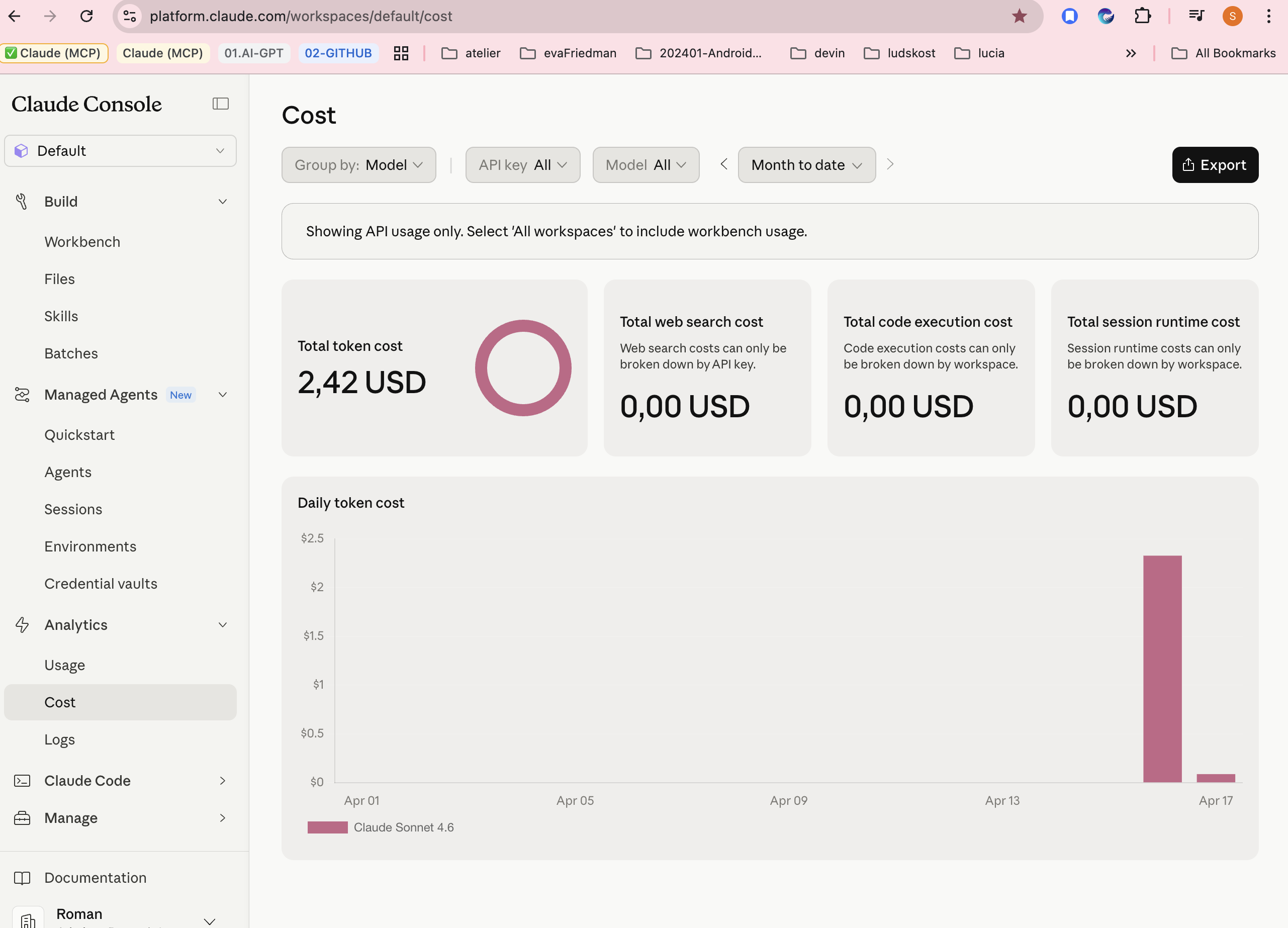This screenshot has width=1288, height=928.
Task: Collapse the Analytics section chevron
Action: pyautogui.click(x=223, y=625)
